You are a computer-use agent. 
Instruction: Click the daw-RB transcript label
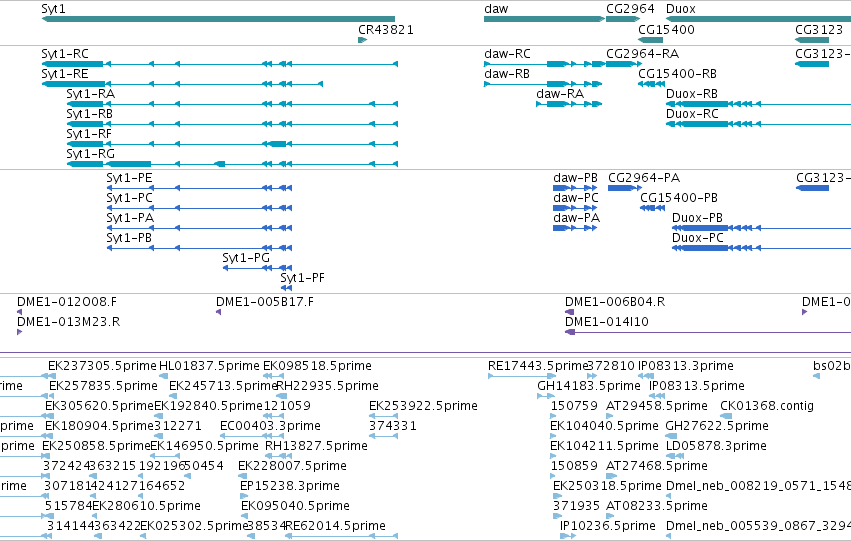[507, 74]
